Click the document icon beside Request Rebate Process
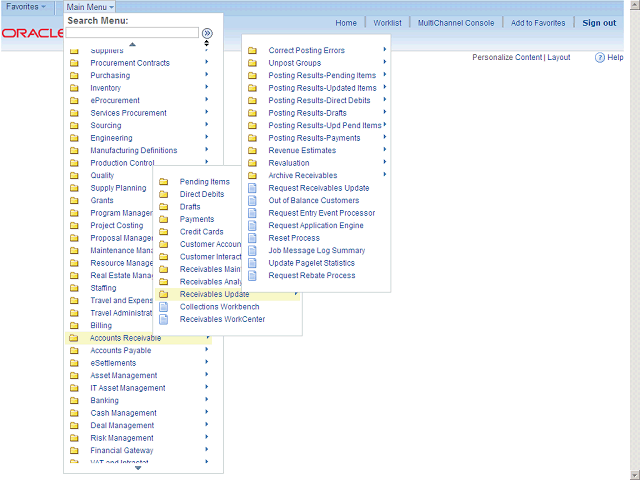Viewport: 640px width, 480px height. point(252,275)
